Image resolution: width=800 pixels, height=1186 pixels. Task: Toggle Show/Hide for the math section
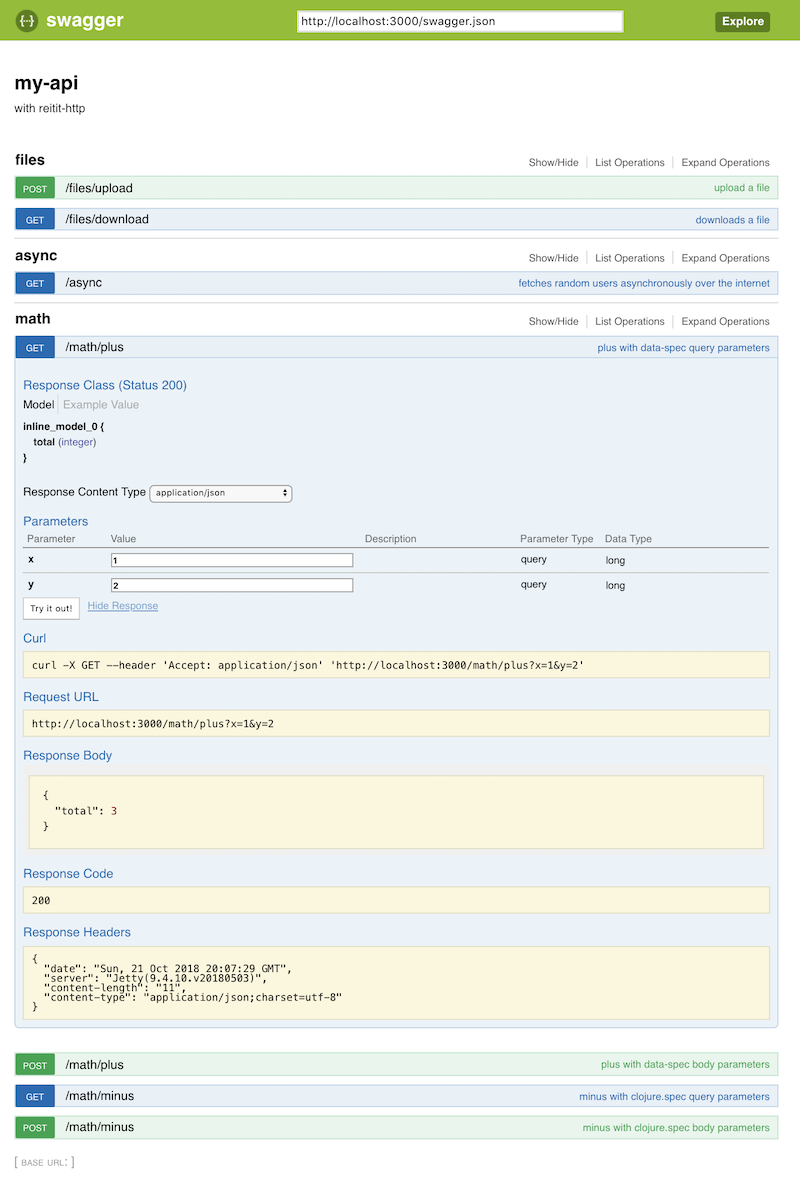[553, 322]
